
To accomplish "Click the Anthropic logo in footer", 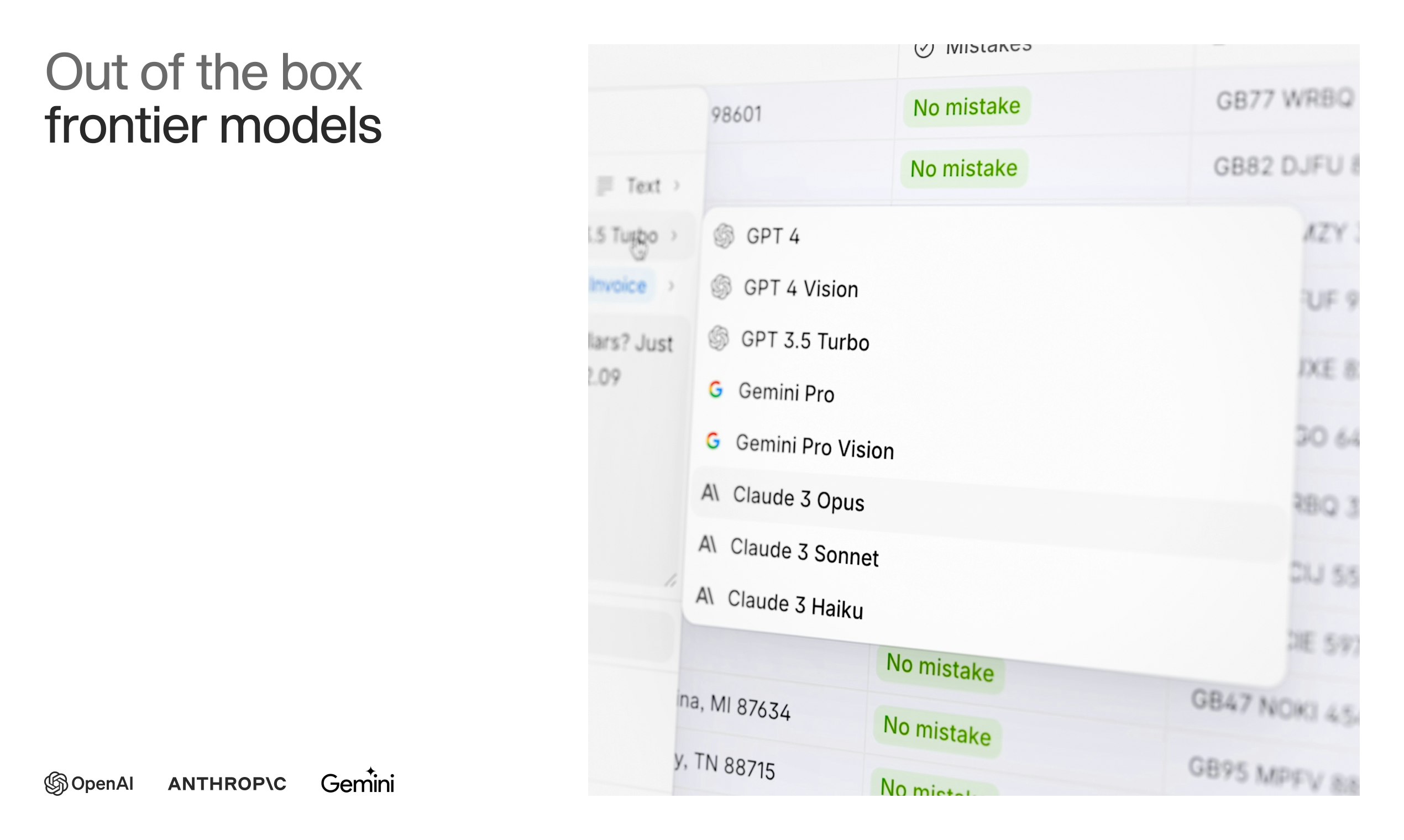I will (x=227, y=784).
